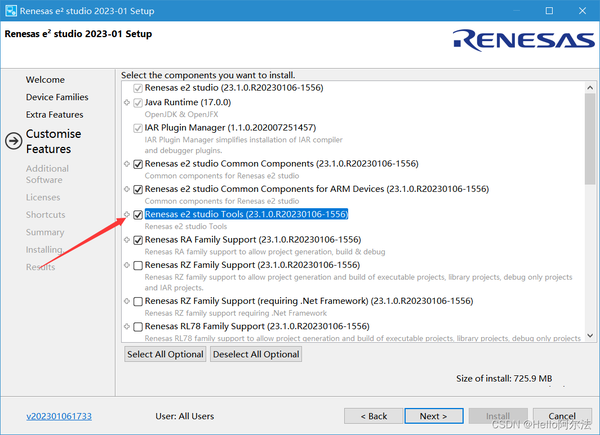The width and height of the screenshot is (600, 435).
Task: Click the Renesas setup window title icon
Action: (11, 11)
